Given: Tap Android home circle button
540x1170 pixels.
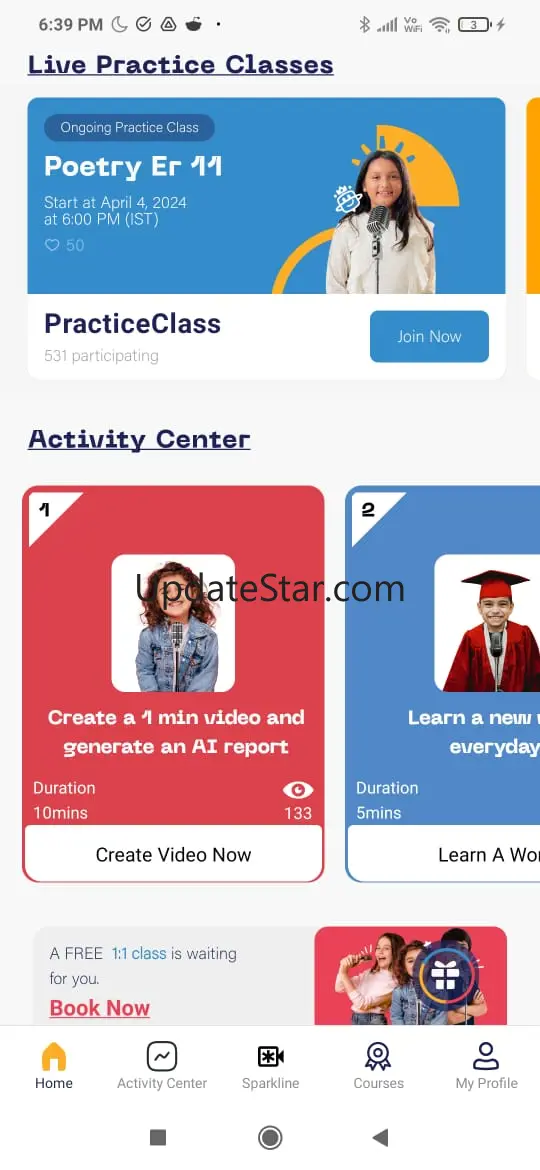Looking at the screenshot, I should [x=270, y=1137].
